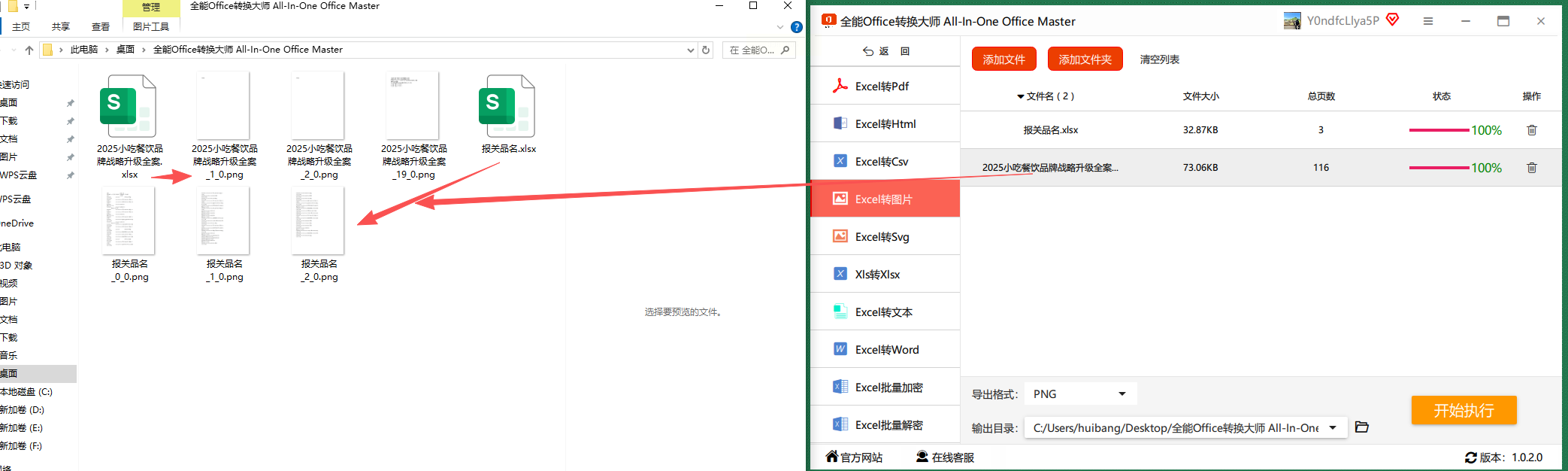The width and height of the screenshot is (1568, 471).
Task: Select the 2025小吃餐饮 xlsx file in Explorer
Action: coord(129,126)
